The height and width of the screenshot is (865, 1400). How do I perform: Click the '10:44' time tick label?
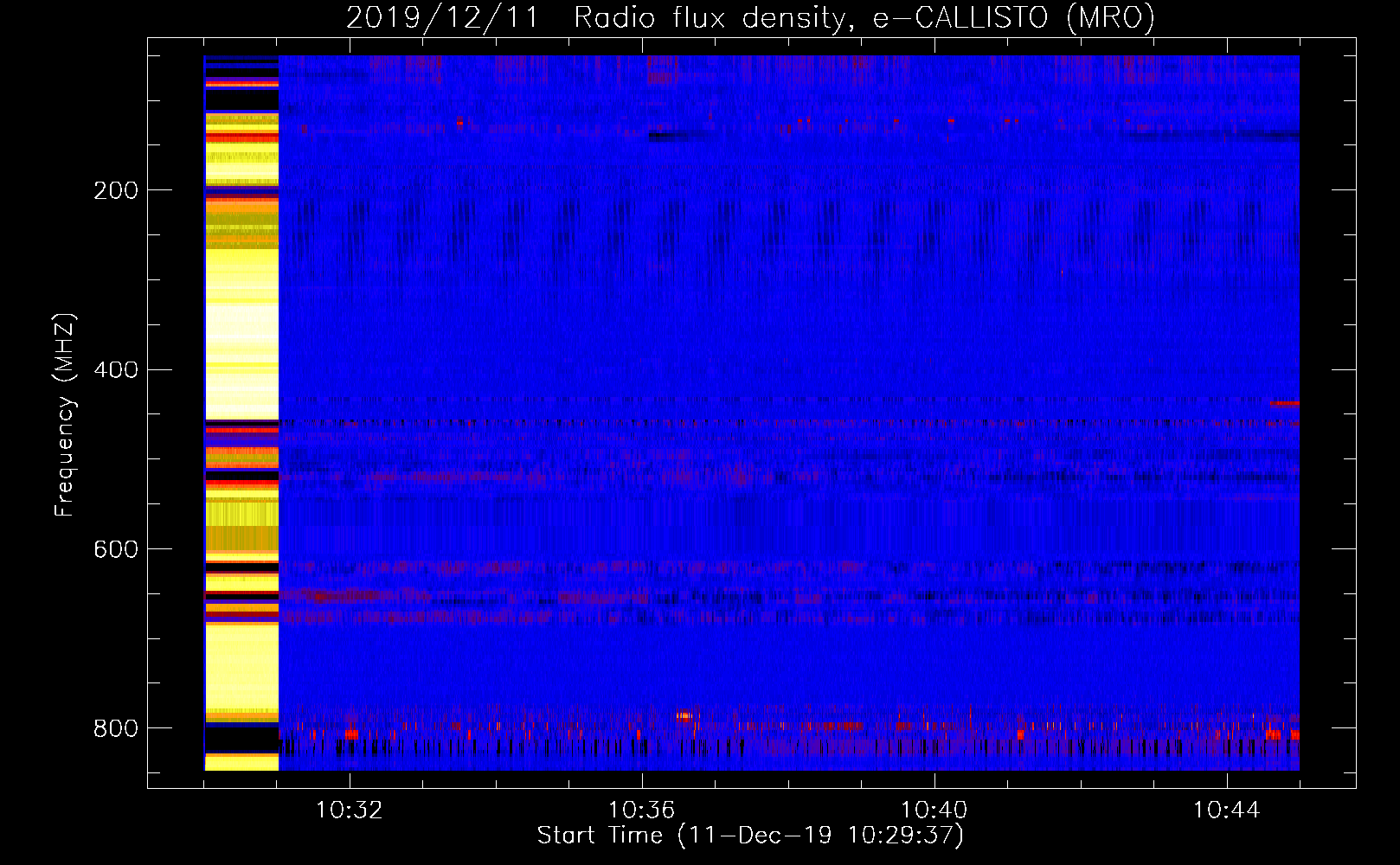1227,811
